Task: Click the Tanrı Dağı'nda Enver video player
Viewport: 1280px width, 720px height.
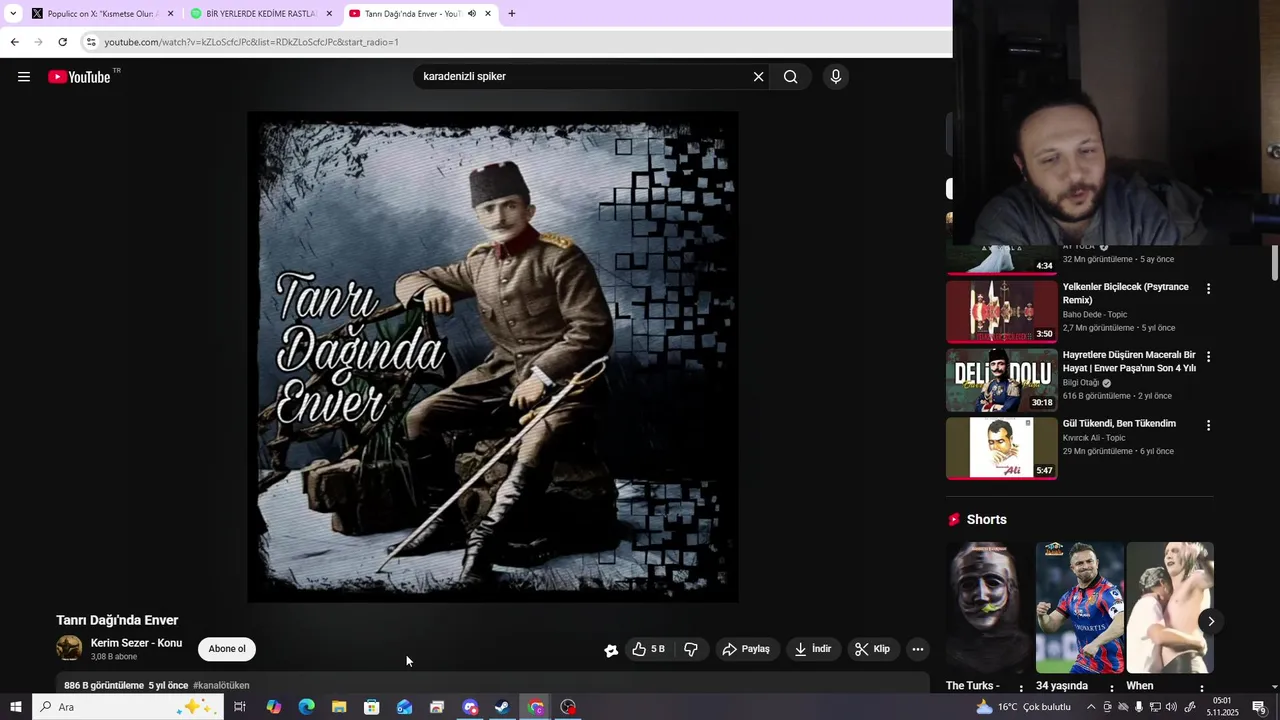Action: click(x=493, y=356)
